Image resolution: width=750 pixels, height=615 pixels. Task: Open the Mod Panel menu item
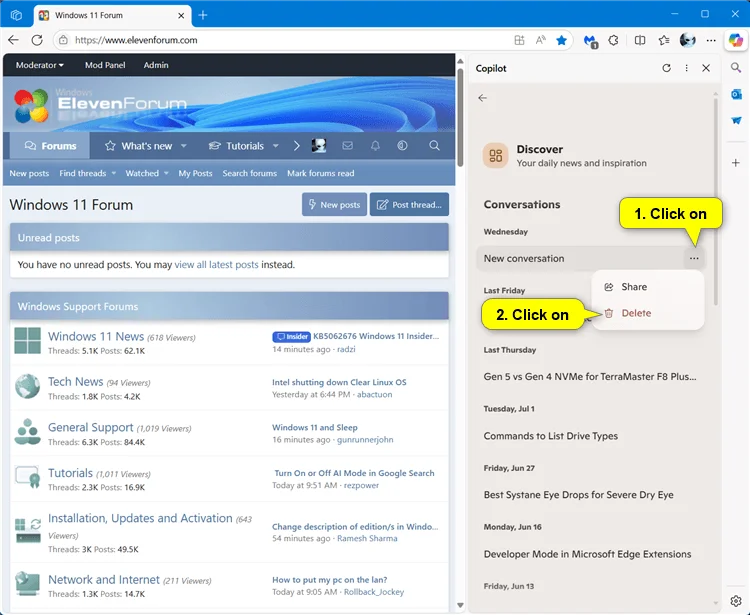[x=105, y=65]
